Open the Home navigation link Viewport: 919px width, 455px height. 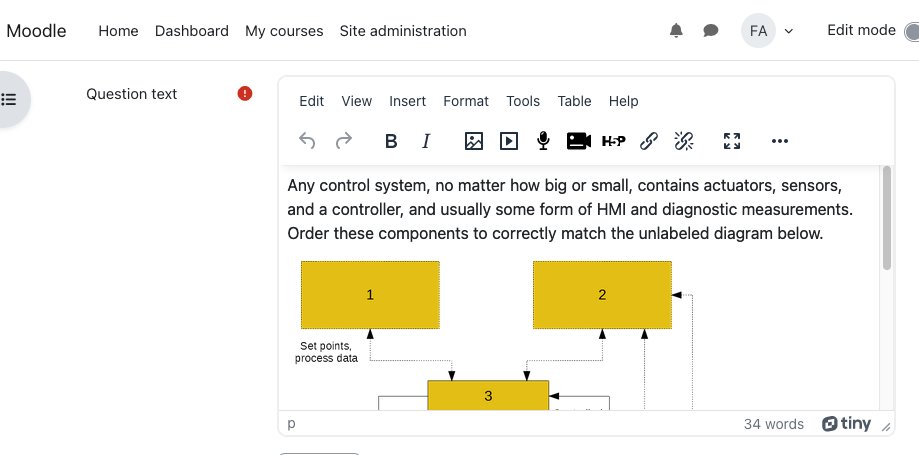[x=118, y=31]
